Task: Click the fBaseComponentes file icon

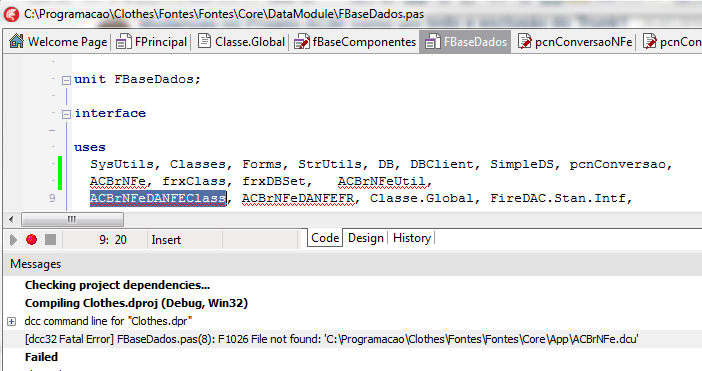Action: point(302,42)
